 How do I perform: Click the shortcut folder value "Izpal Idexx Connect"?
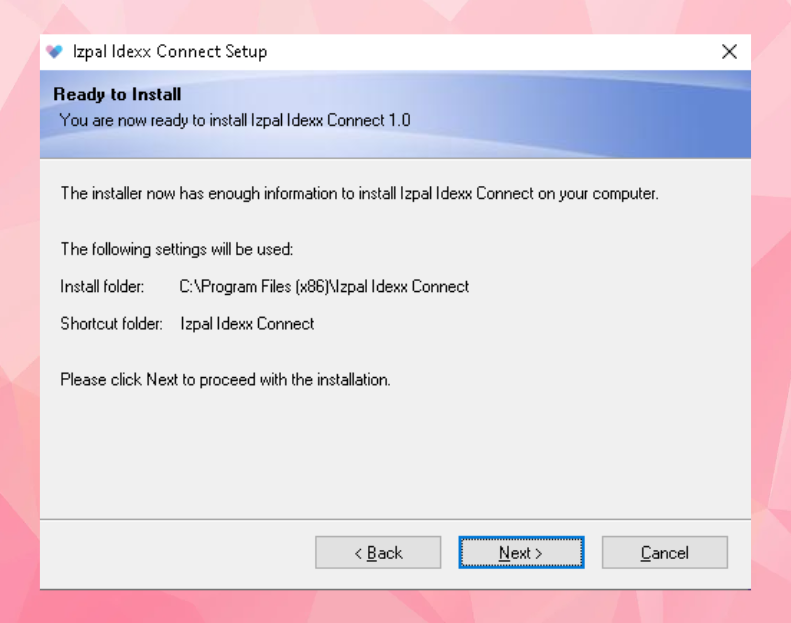click(247, 324)
